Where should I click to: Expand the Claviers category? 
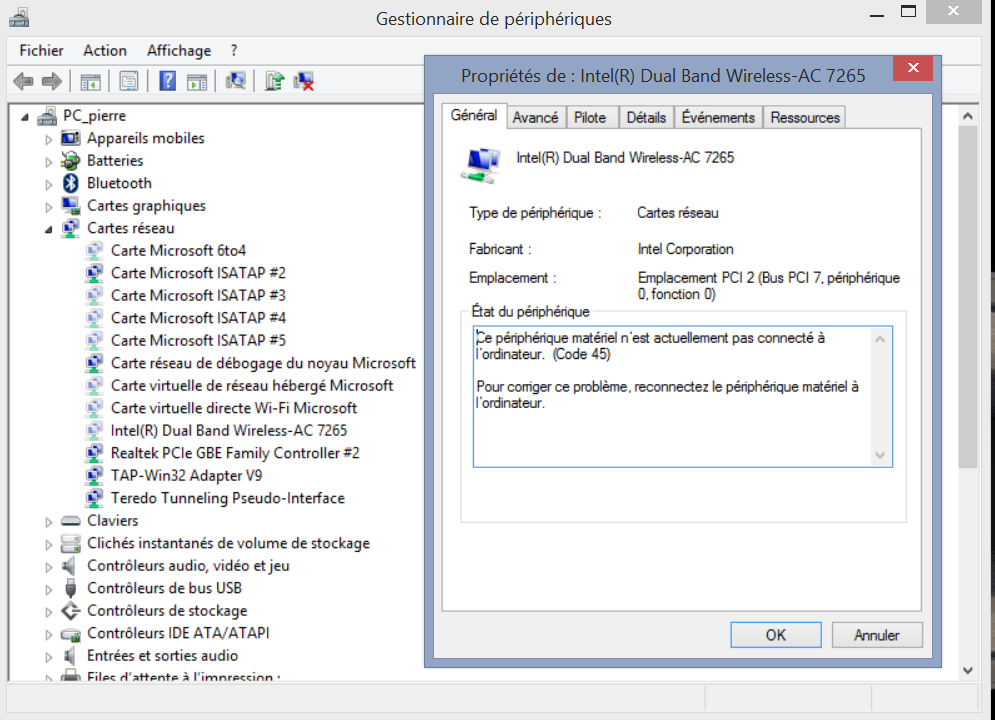click(x=48, y=521)
